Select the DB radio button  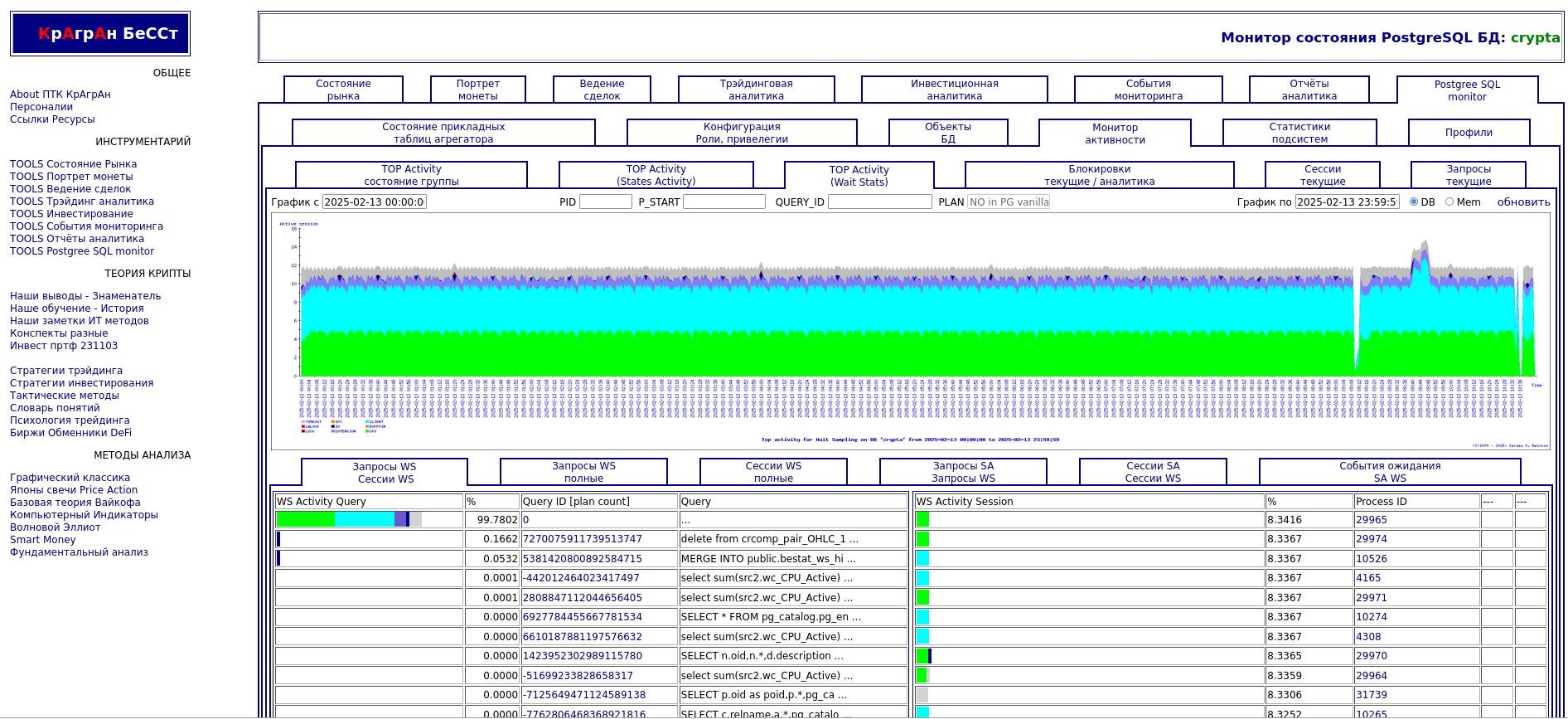click(x=1414, y=202)
